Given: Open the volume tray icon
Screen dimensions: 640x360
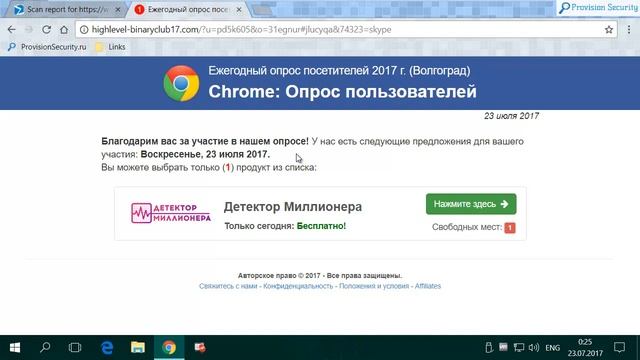Looking at the screenshot, I should pos(534,347).
